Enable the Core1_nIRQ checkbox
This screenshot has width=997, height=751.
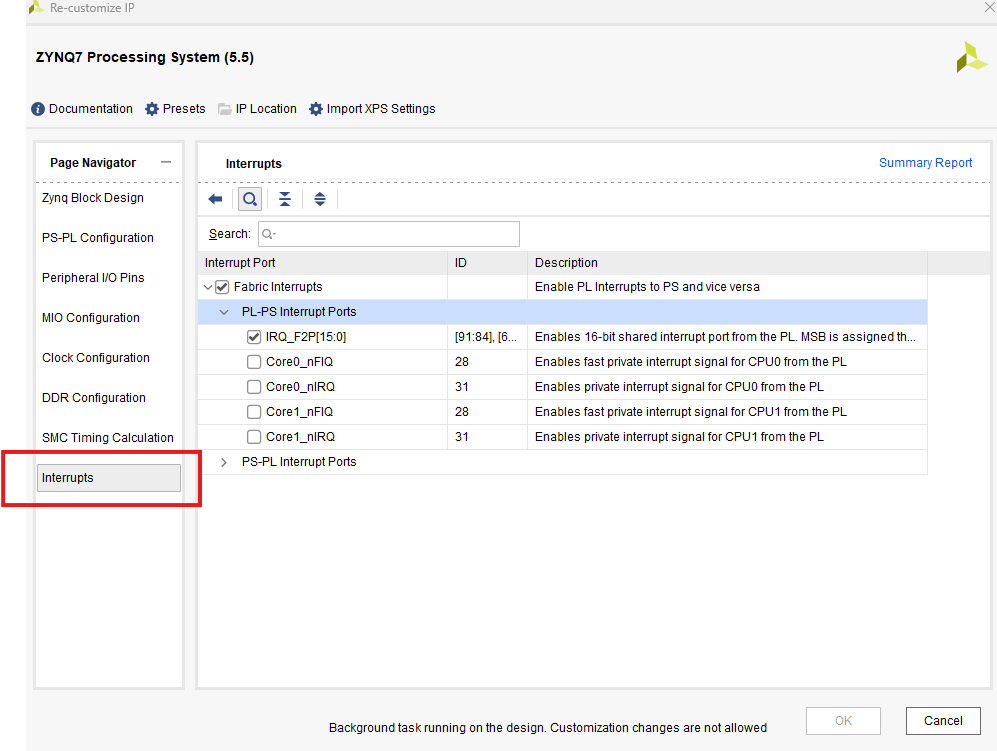pyautogui.click(x=254, y=437)
